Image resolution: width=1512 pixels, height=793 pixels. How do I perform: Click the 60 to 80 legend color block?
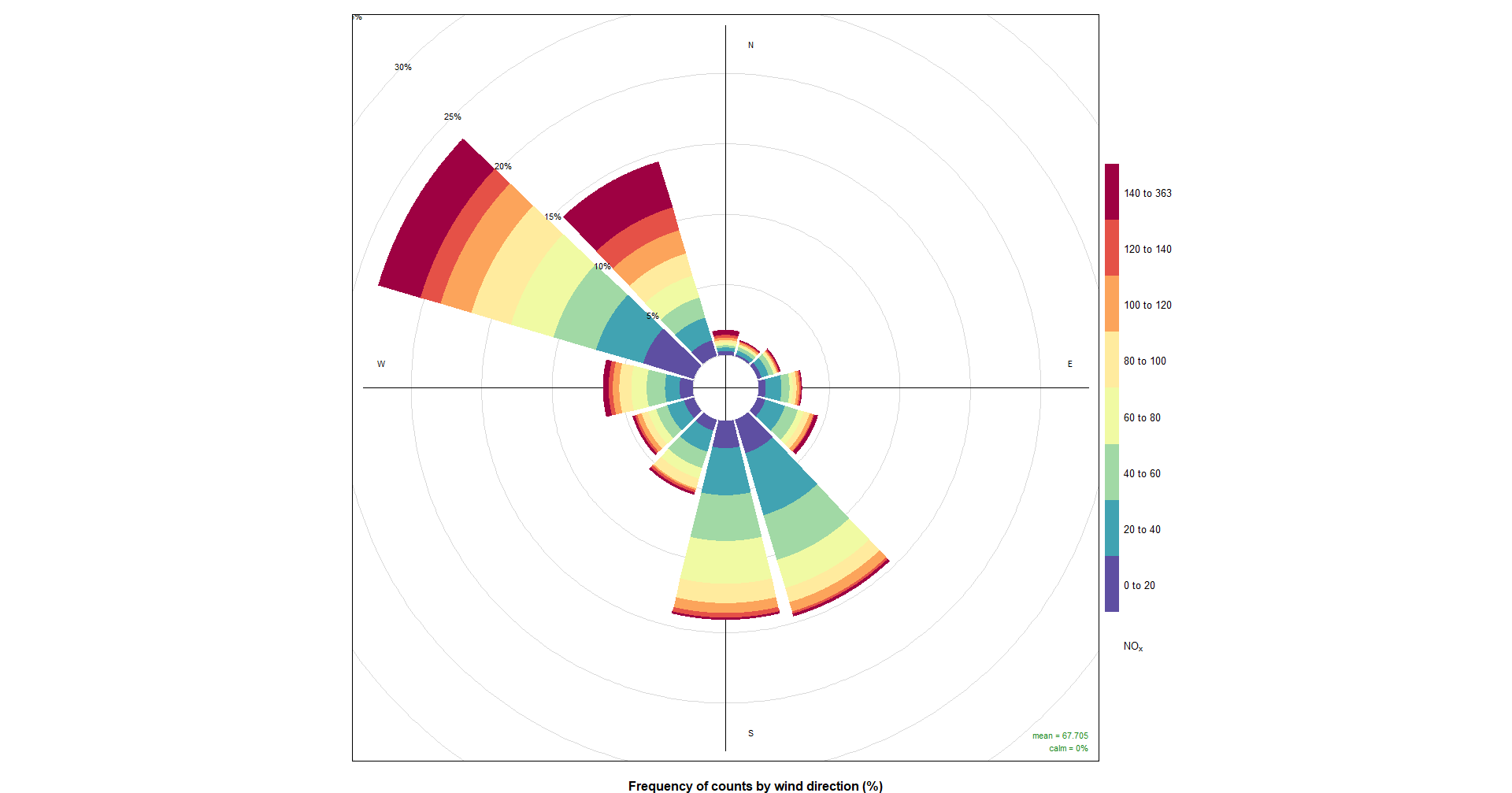1111,417
